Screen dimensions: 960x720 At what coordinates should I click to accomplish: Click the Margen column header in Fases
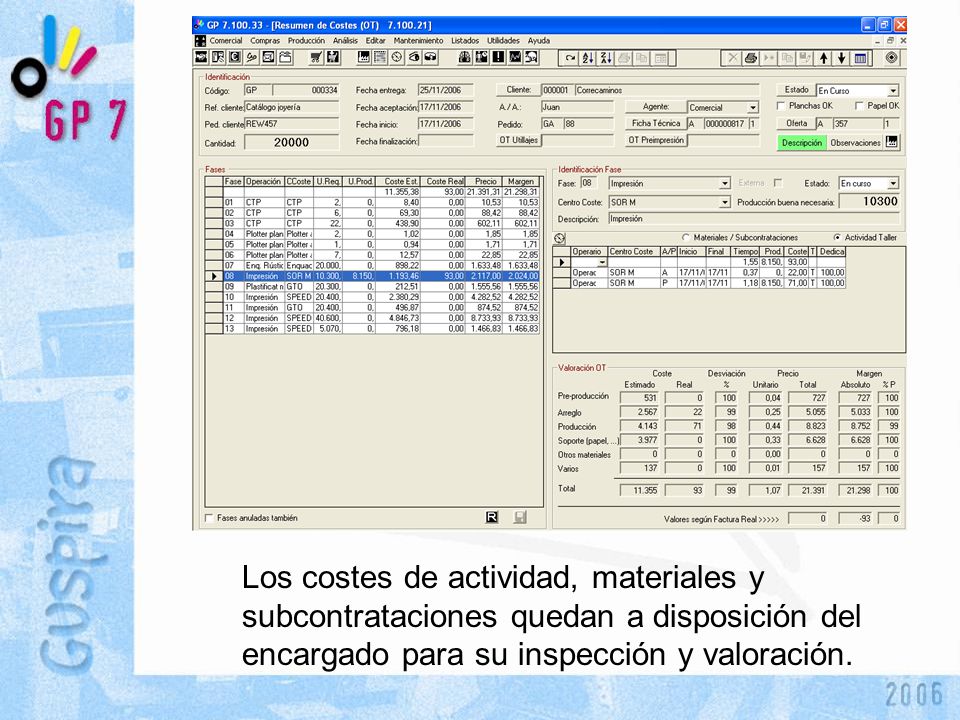(520, 182)
